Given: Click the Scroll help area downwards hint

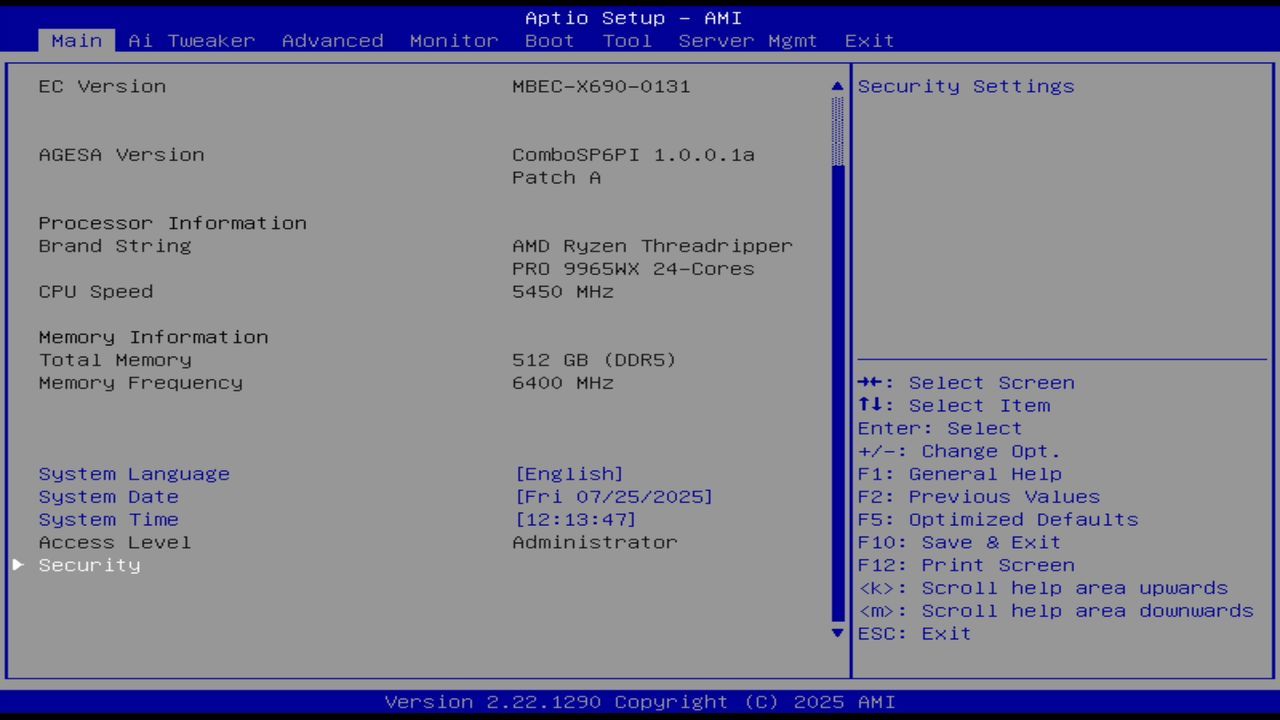Looking at the screenshot, I should (1056, 611).
